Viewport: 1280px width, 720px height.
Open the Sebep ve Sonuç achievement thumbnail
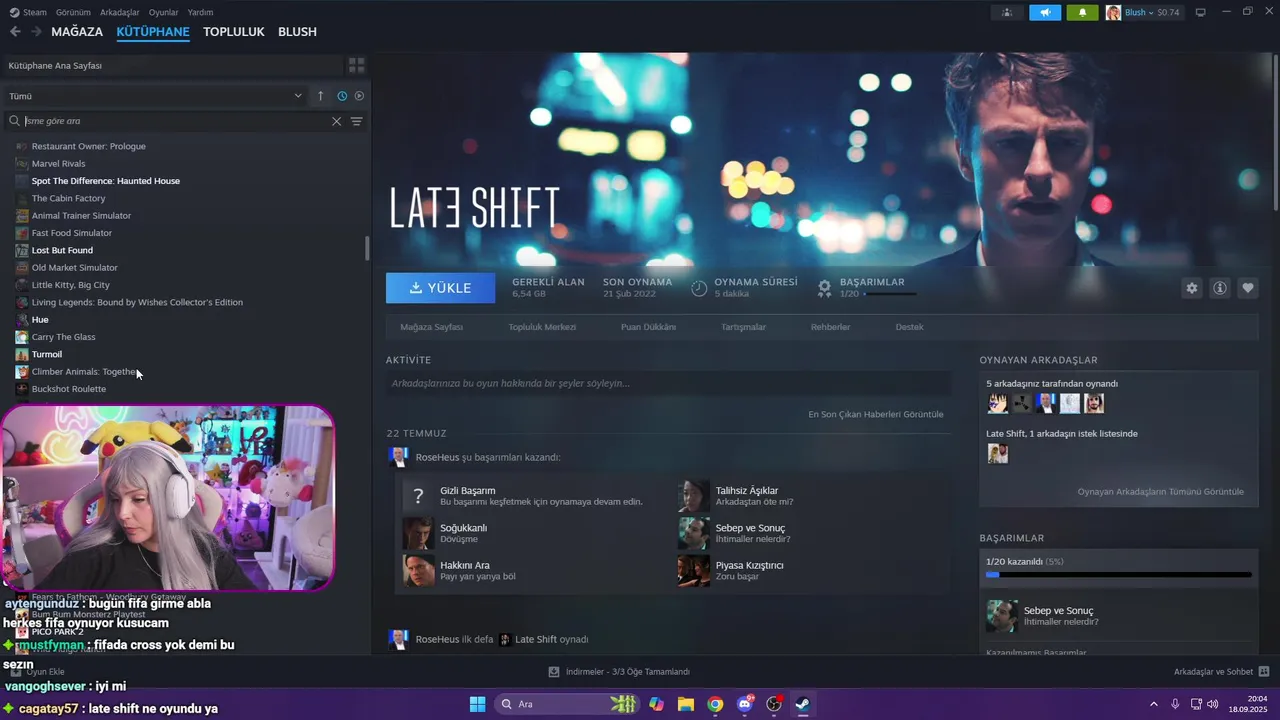pos(1001,616)
